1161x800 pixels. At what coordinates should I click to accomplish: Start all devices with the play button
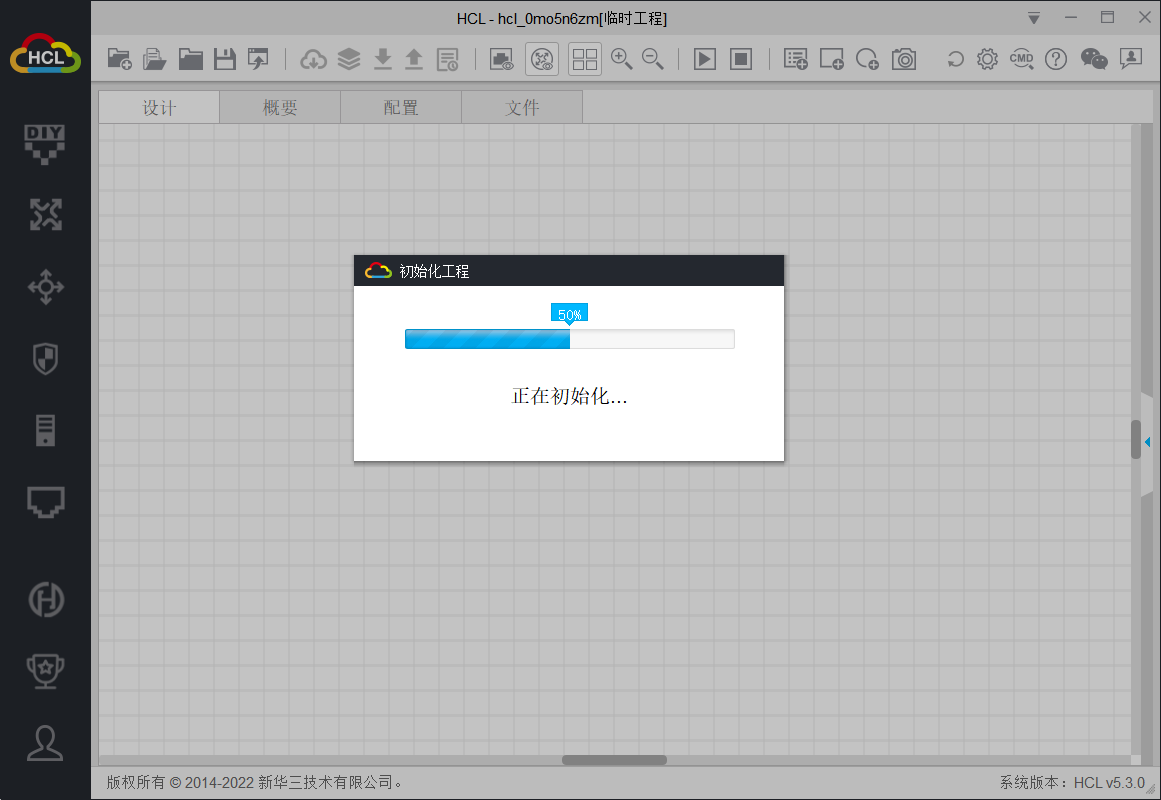point(705,59)
